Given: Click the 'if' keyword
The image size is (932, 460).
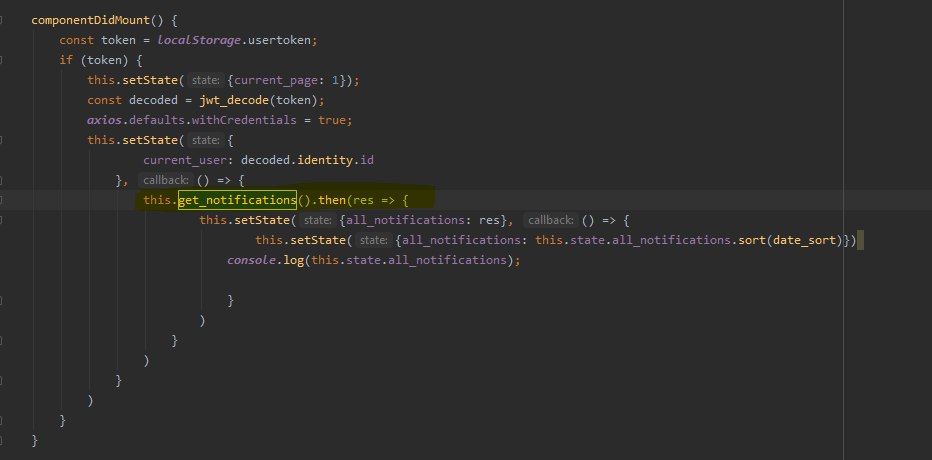Looking at the screenshot, I should pos(66,60).
